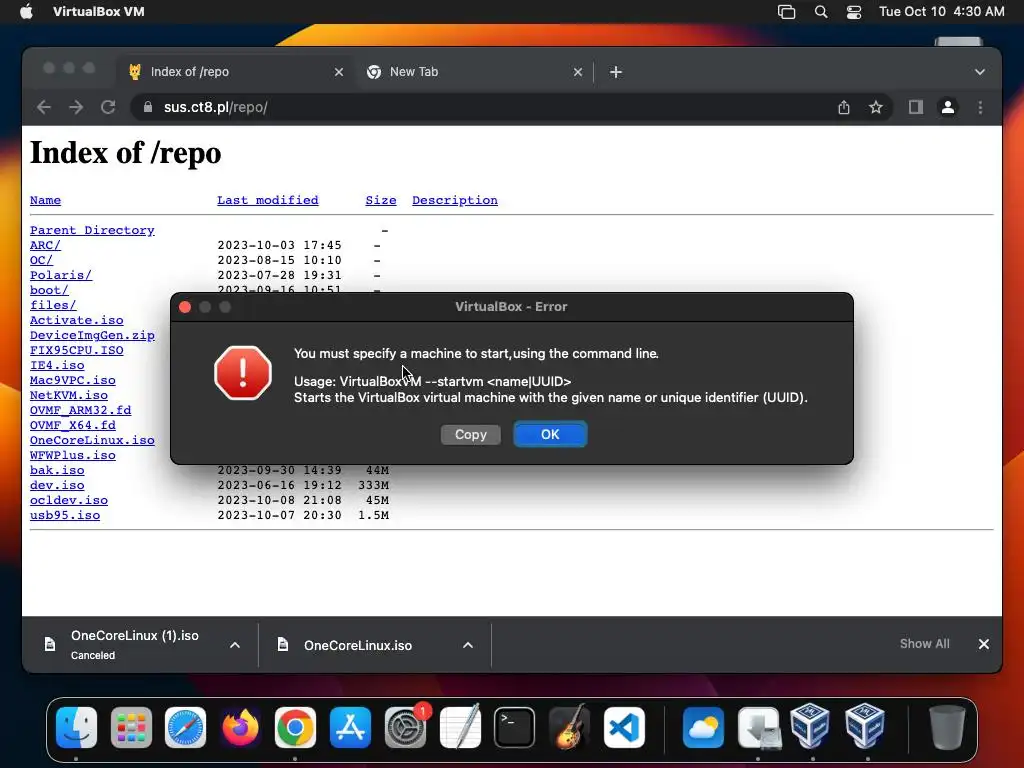Viewport: 1024px width, 768px height.
Task: Open the Parent Directory link
Action: point(92,230)
